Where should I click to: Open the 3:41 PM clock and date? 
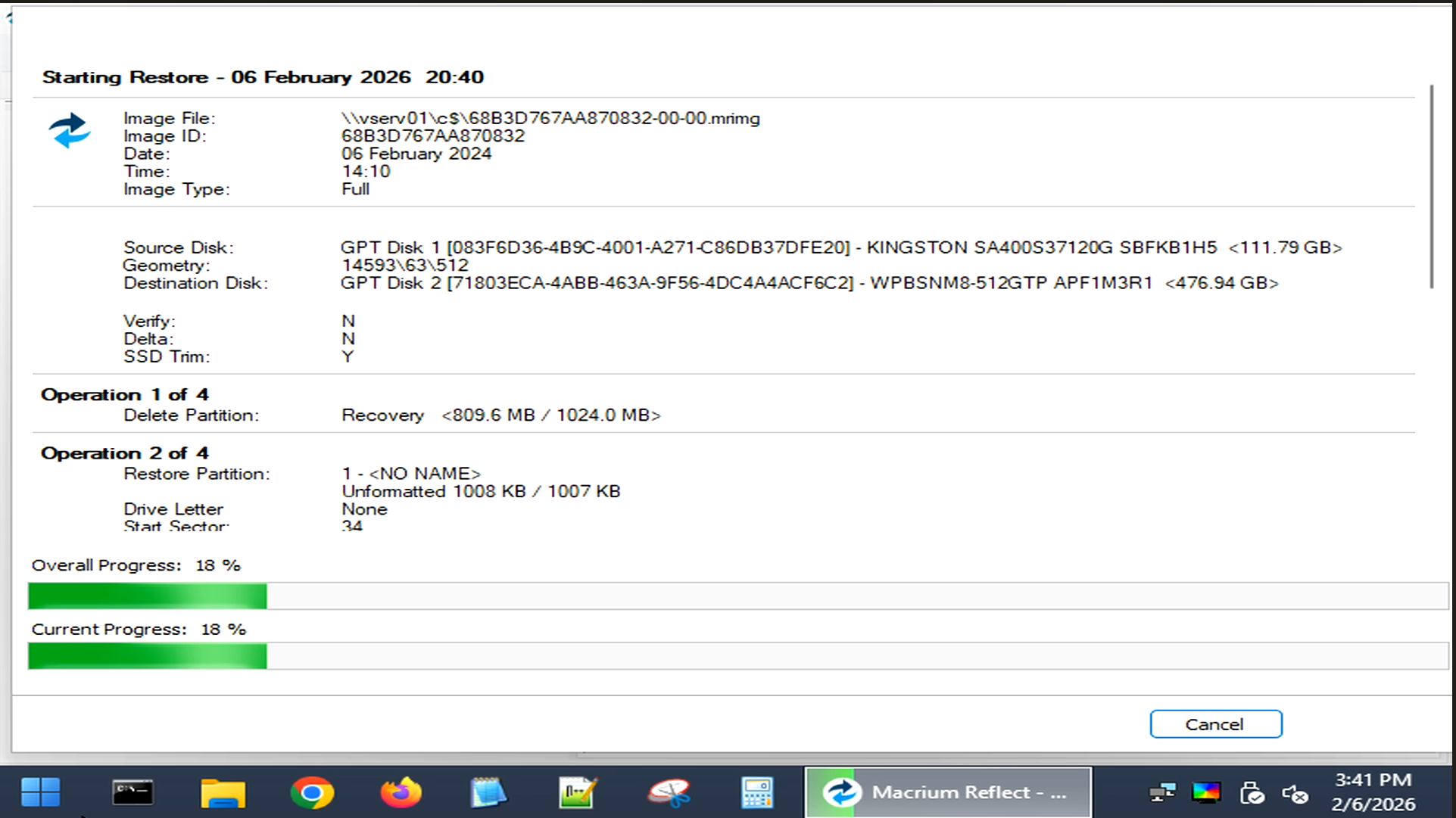1373,792
